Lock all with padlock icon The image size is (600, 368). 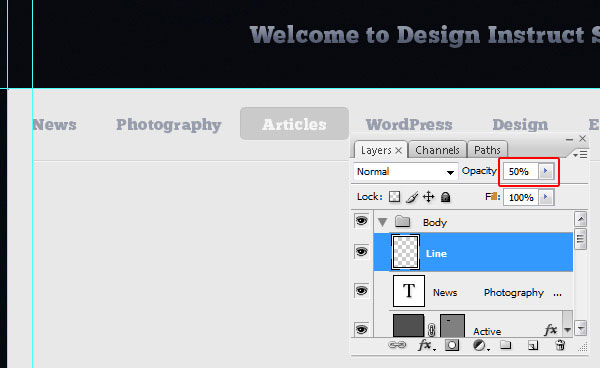445,197
